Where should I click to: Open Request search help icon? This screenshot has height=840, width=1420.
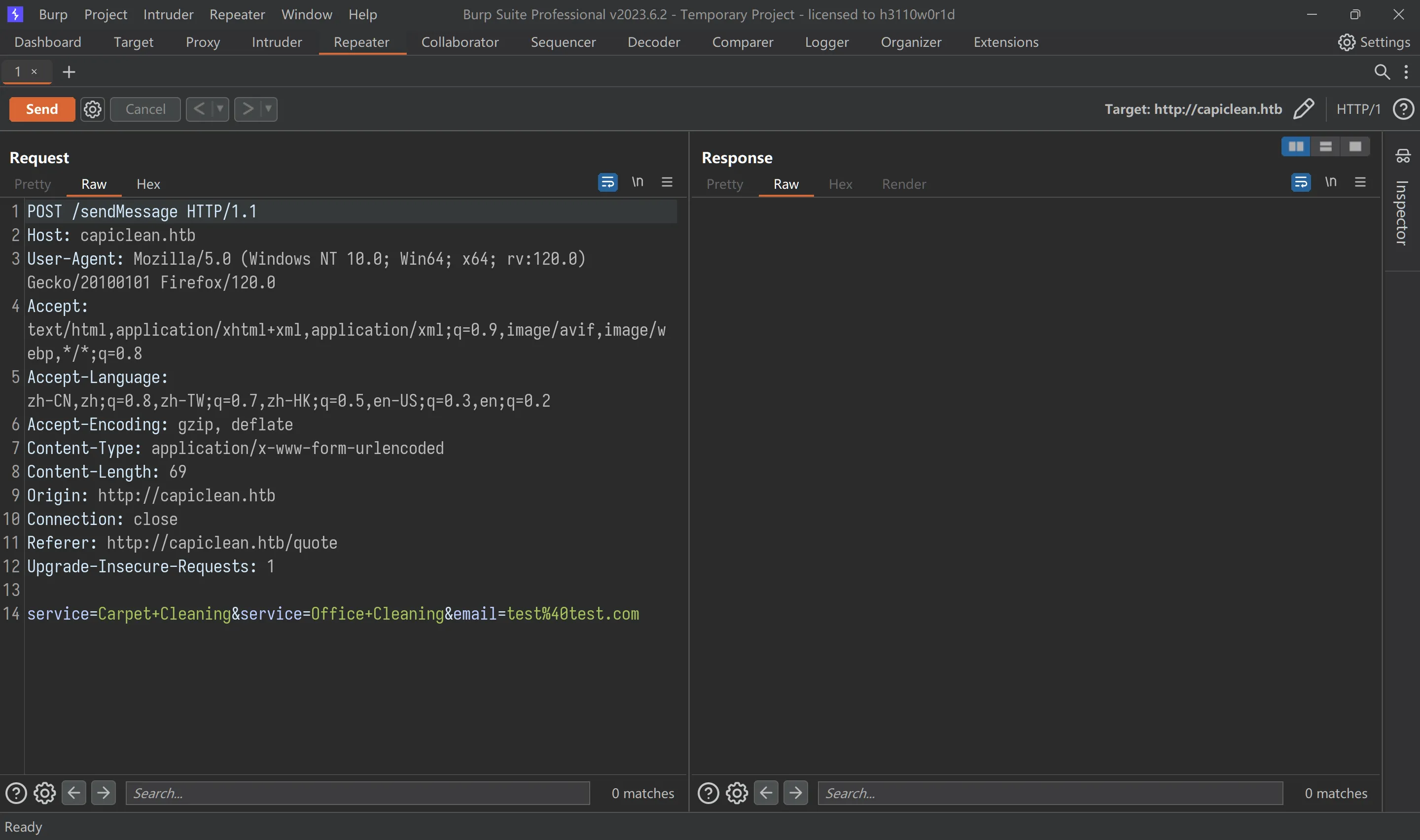(x=16, y=793)
